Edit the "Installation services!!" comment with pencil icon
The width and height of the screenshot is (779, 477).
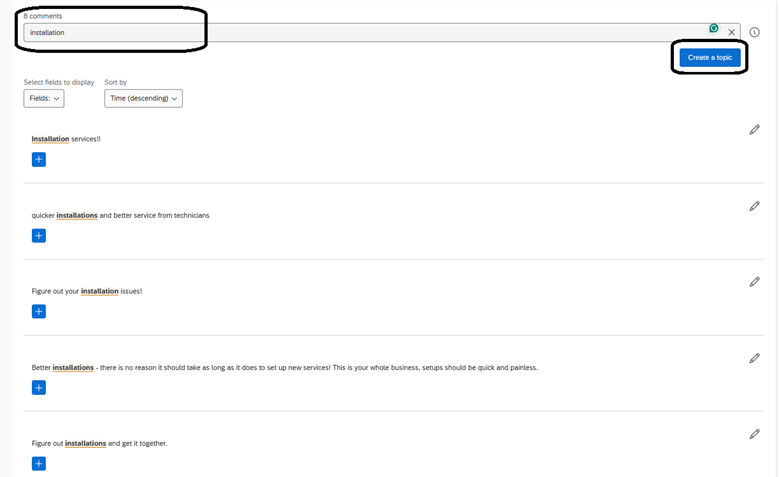[754, 130]
